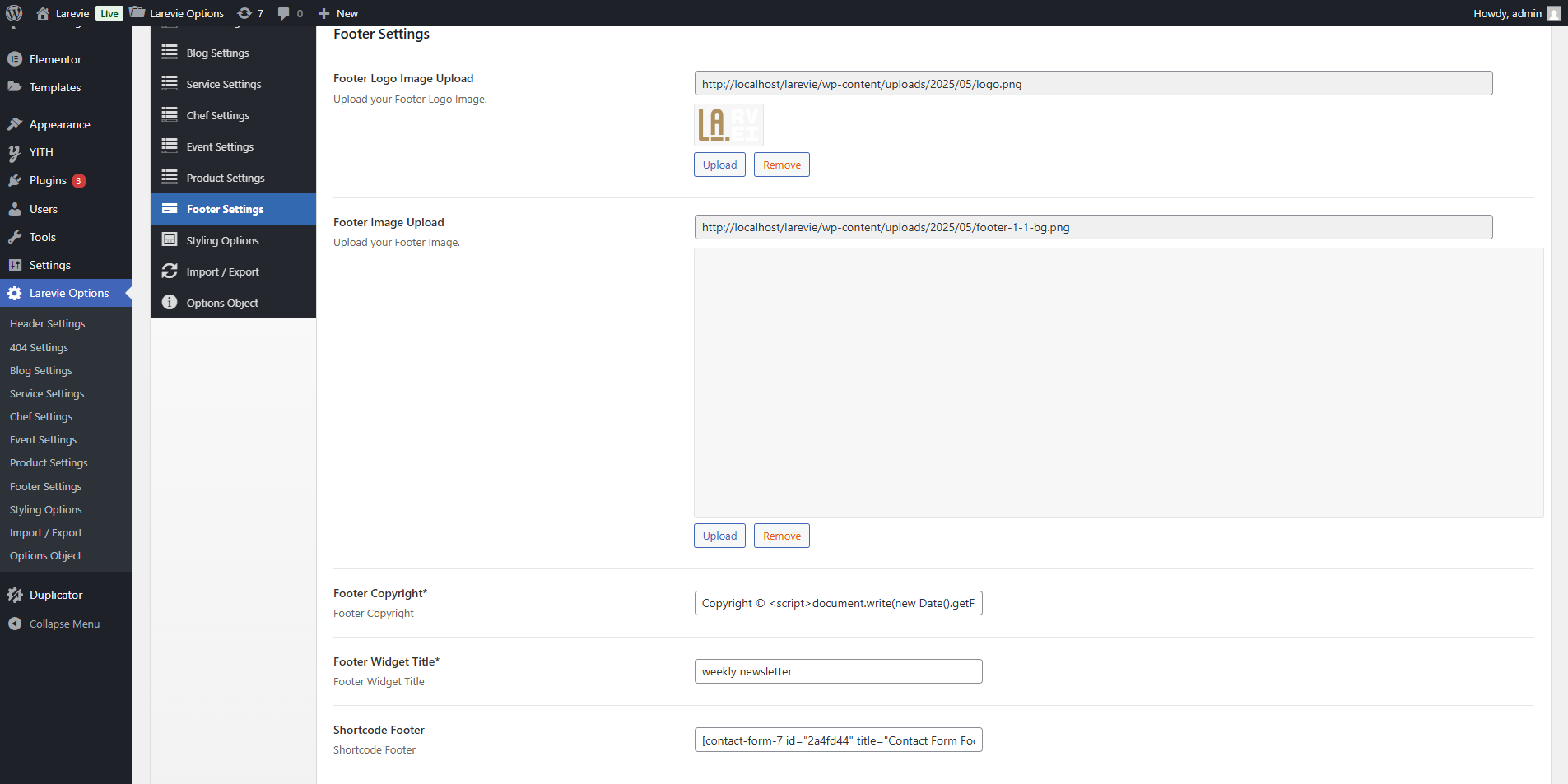Click the Users person icon
This screenshot has height=784, width=1568.
click(15, 209)
